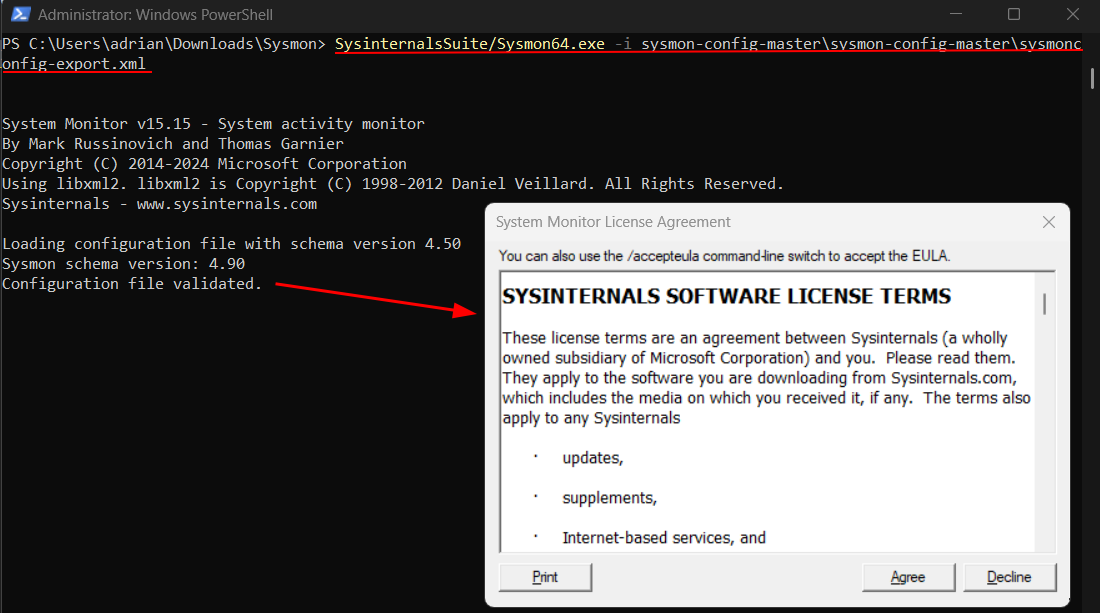
Task: Click the "supplements," bullet in license text
Action: [x=609, y=498]
